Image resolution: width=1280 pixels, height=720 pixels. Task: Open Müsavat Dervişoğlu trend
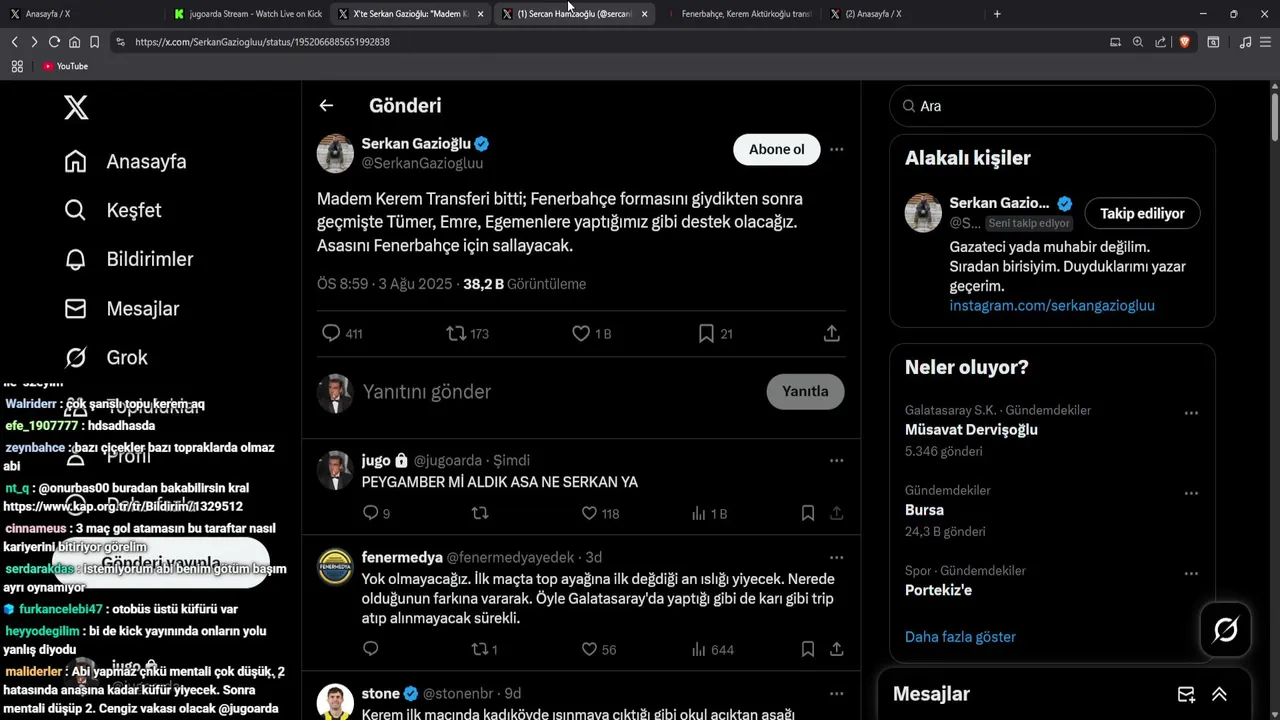tap(971, 430)
